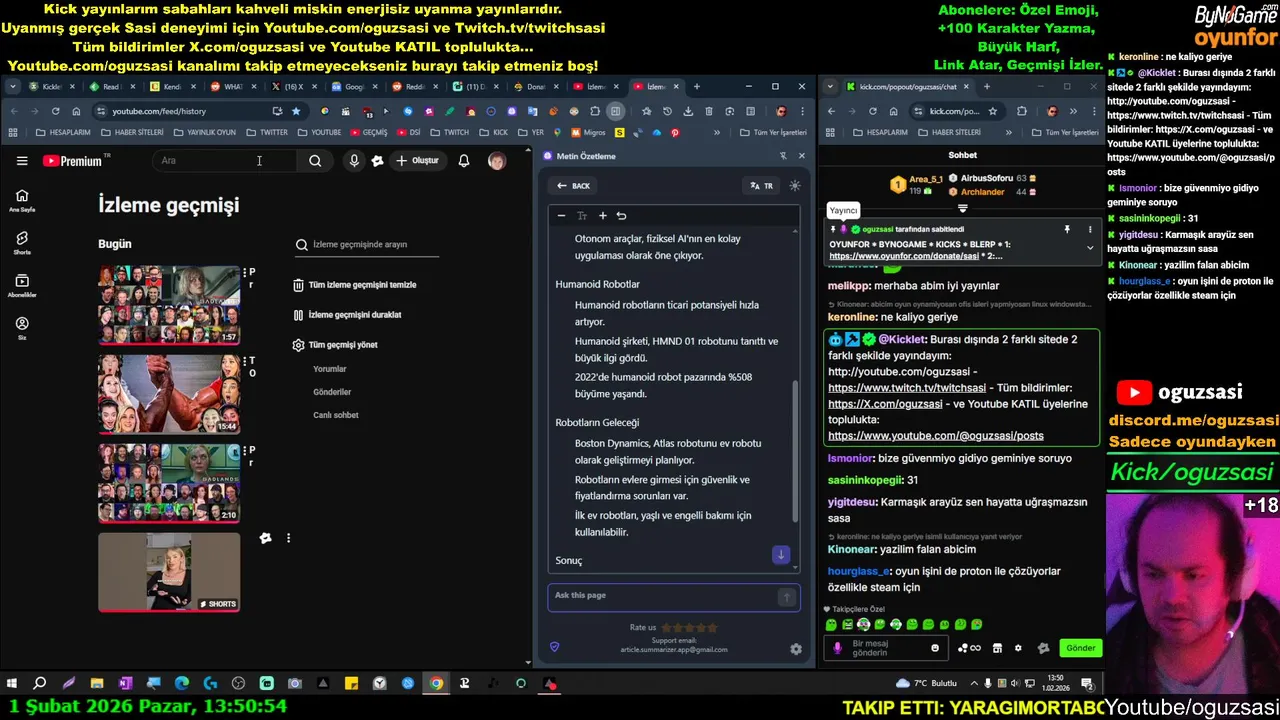Expand the leaderboard handle below Archlander
This screenshot has width=1280, height=720.
tap(962, 209)
